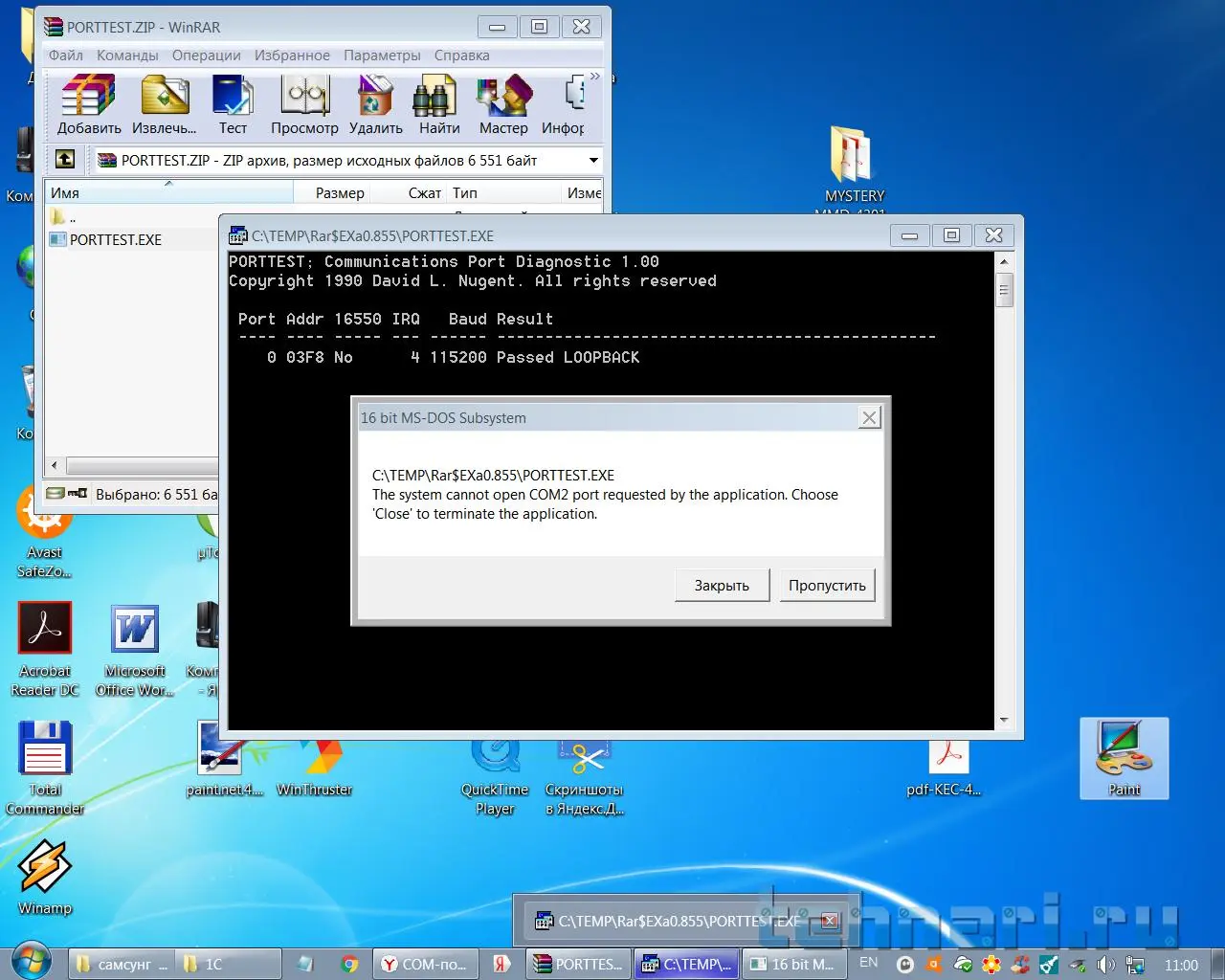This screenshot has width=1225, height=980.
Task: Click the Инфор (Info) toolbar icon
Action: [565, 105]
